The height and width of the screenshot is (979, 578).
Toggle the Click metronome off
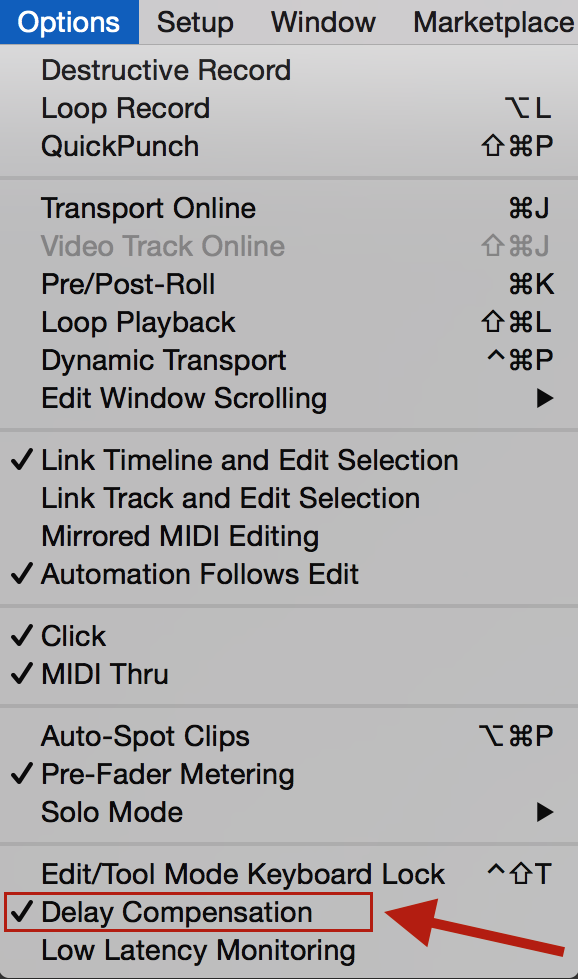(x=76, y=636)
